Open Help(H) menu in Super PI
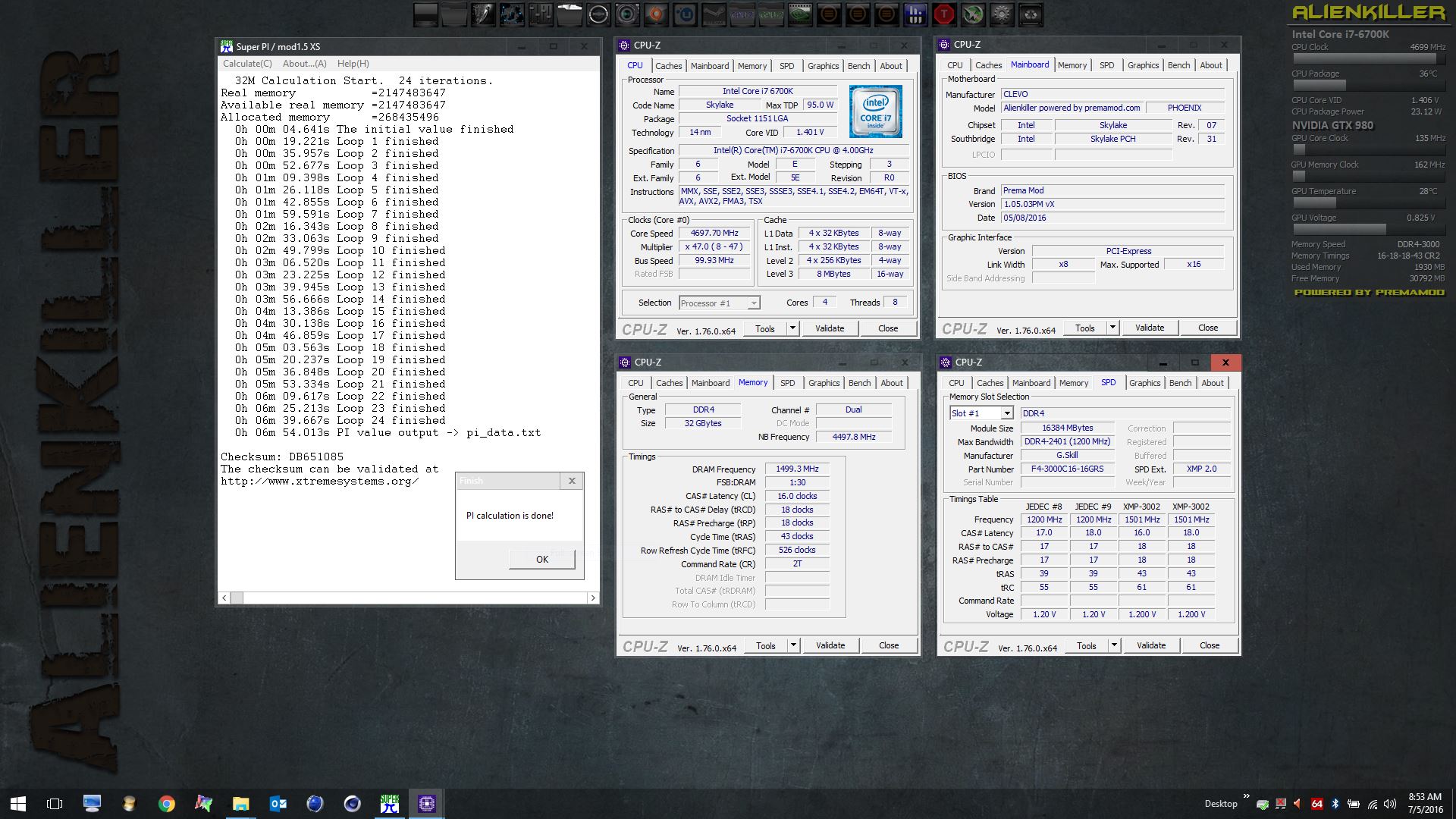 coord(353,64)
